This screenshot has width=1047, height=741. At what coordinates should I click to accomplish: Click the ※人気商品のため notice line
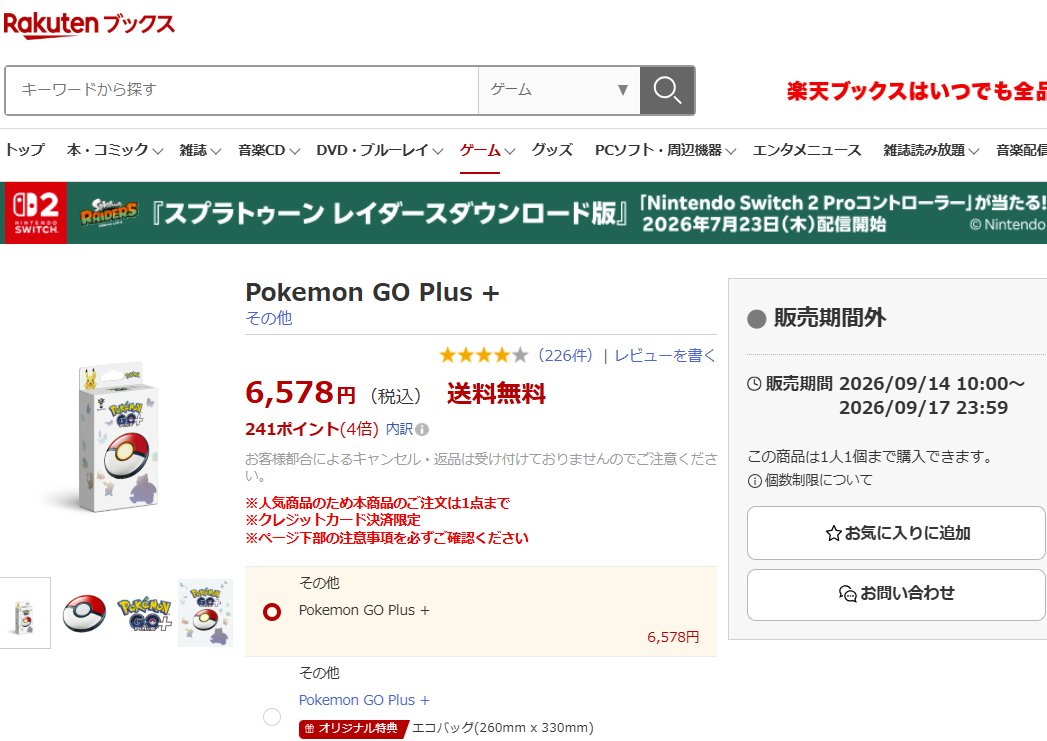tap(377, 503)
